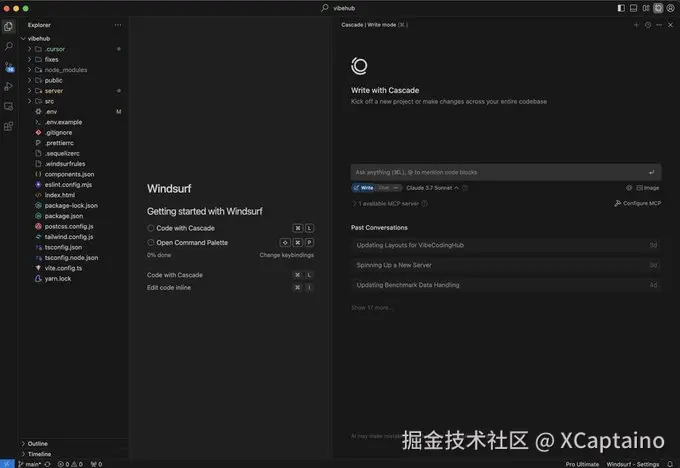Close the Cascade panel
Viewport: 680px width, 468px height.
[x=670, y=25]
